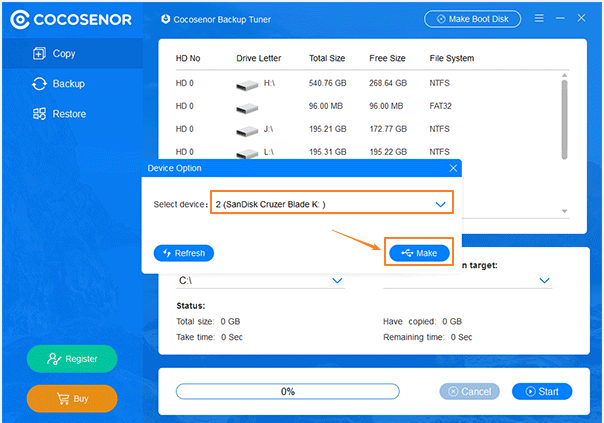Click the Buy button
The height and width of the screenshot is (423, 604).
coord(72,398)
